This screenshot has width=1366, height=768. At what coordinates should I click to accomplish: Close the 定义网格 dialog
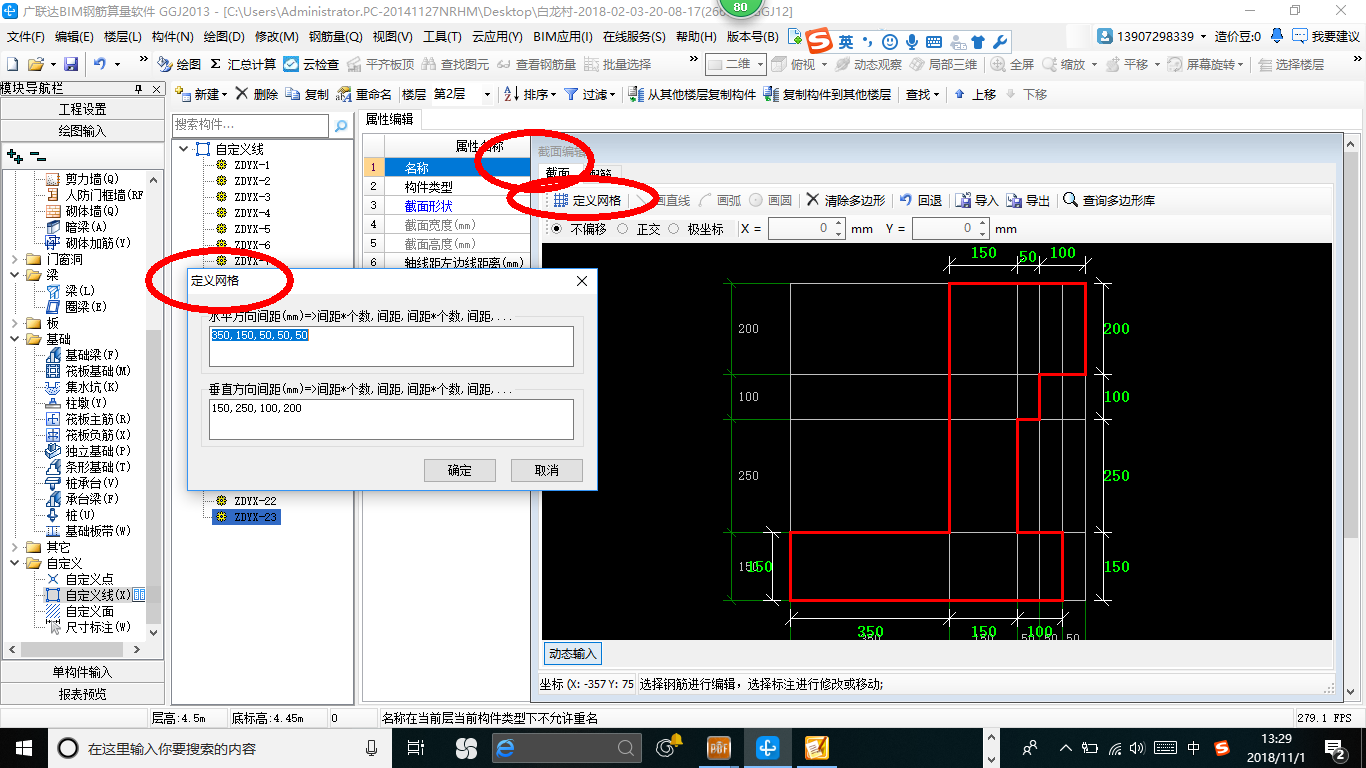[582, 281]
